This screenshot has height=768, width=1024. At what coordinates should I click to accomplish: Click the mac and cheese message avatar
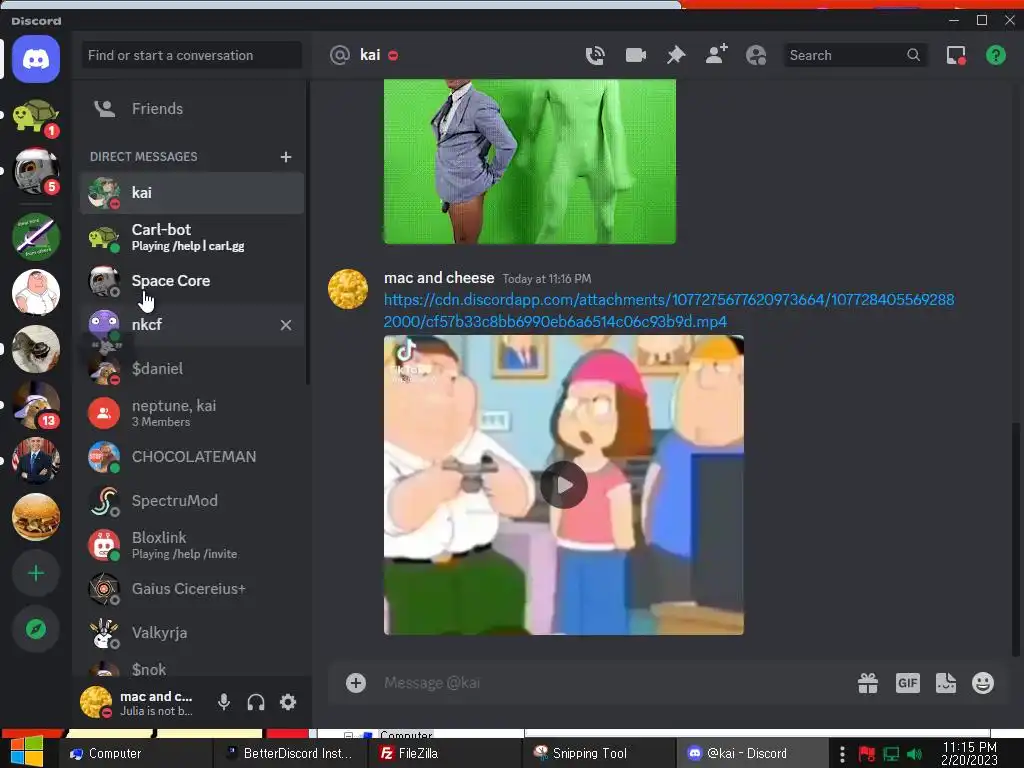tap(347, 289)
